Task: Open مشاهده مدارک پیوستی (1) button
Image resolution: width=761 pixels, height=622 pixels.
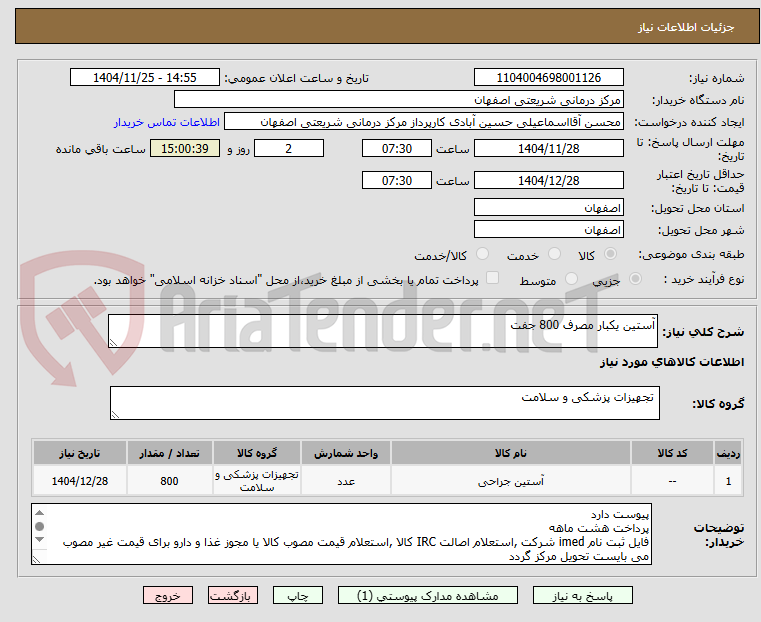Action: 428,595
